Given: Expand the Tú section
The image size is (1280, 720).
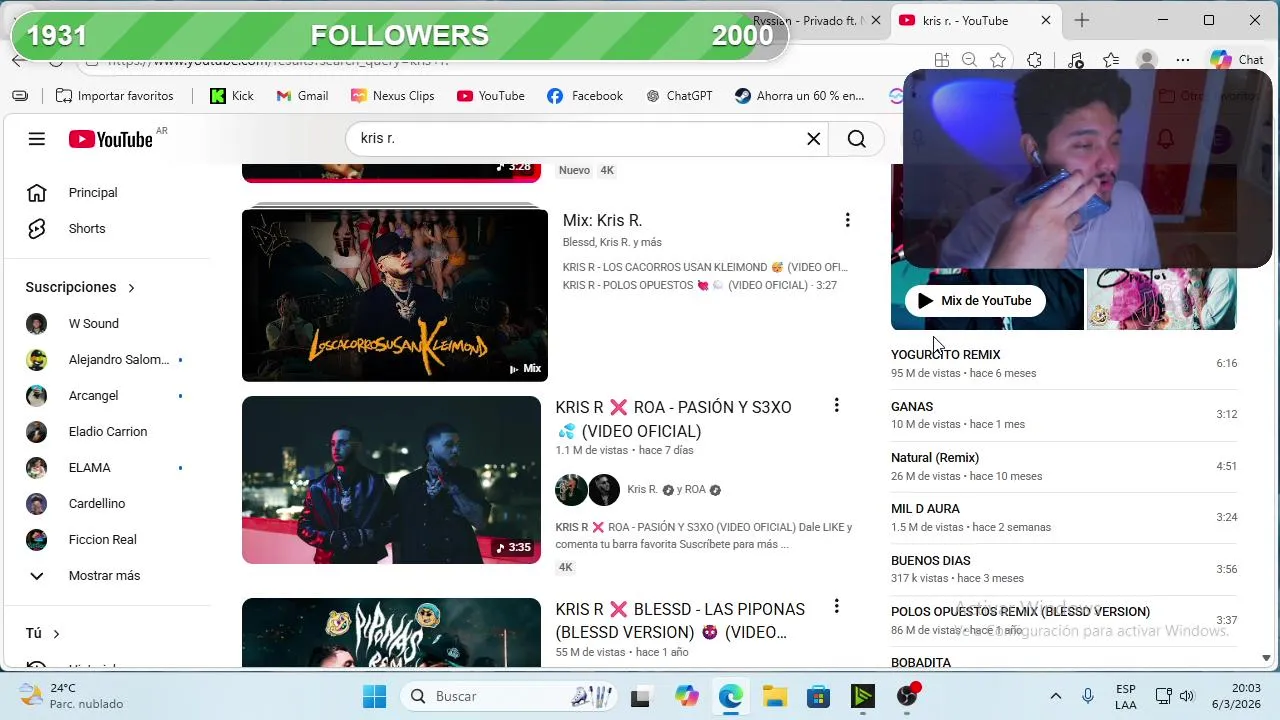Looking at the screenshot, I should coord(43,633).
